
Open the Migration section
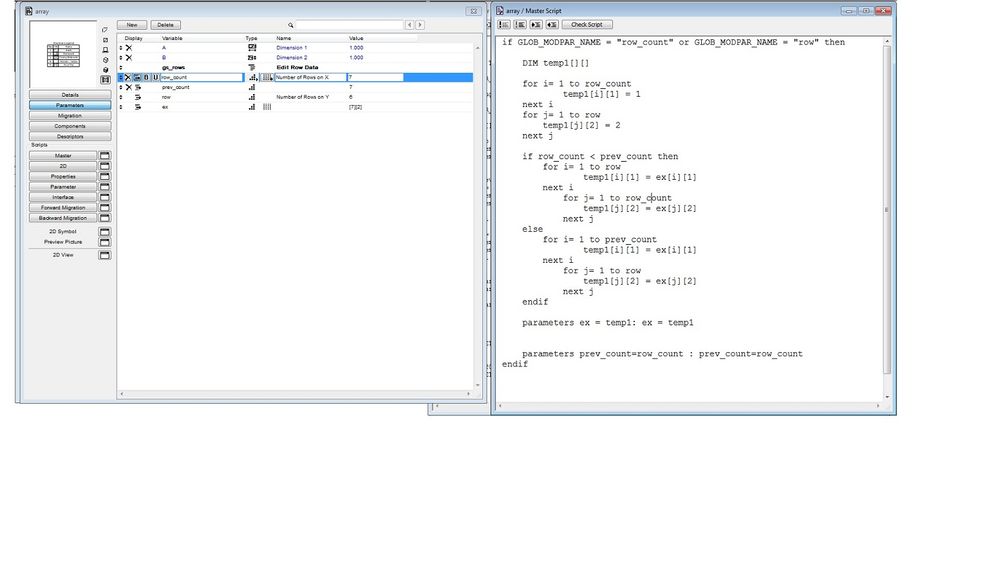coord(70,116)
